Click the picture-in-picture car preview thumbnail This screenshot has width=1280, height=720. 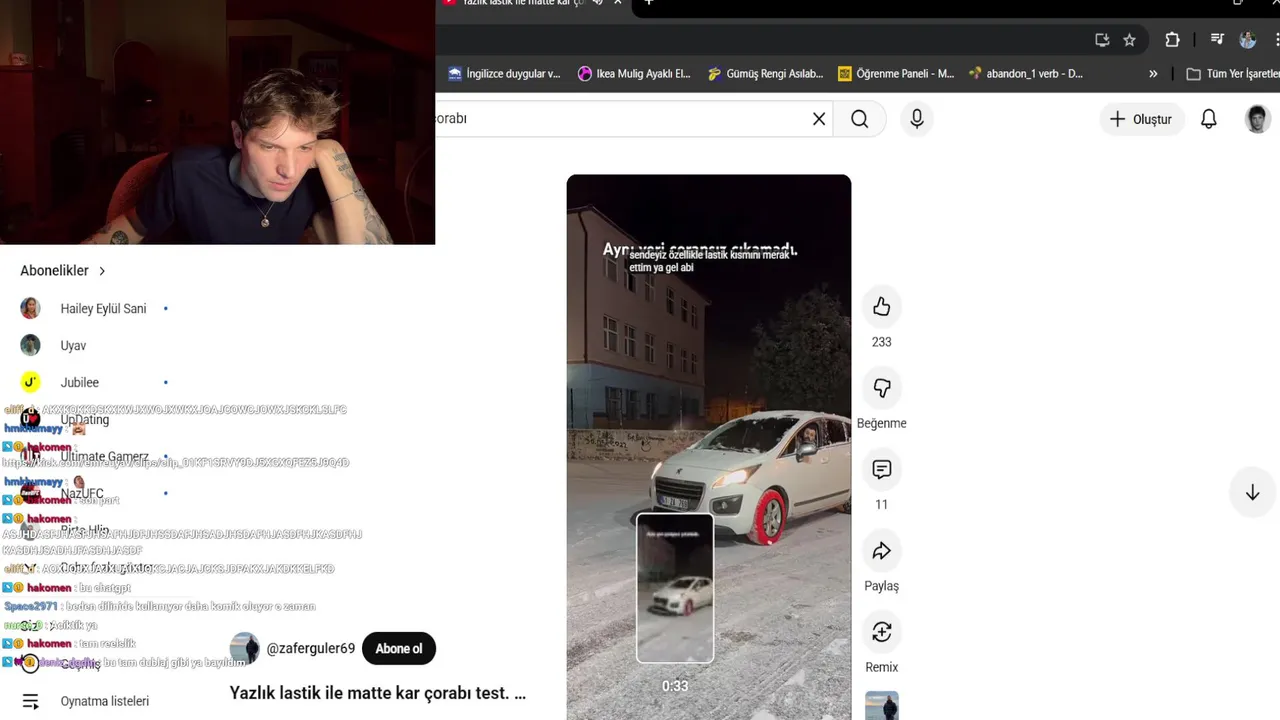click(675, 588)
